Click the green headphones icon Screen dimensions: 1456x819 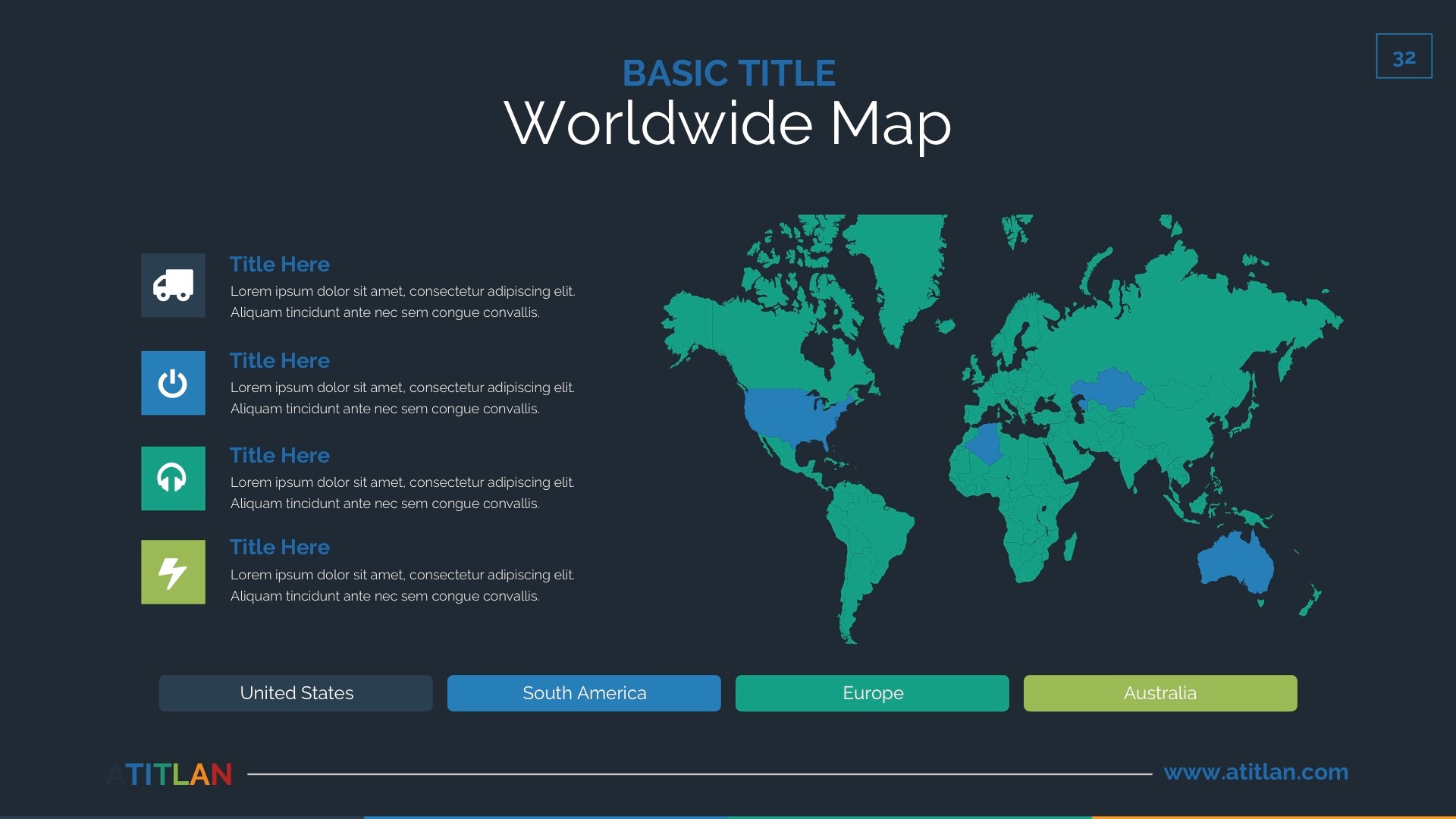[173, 479]
